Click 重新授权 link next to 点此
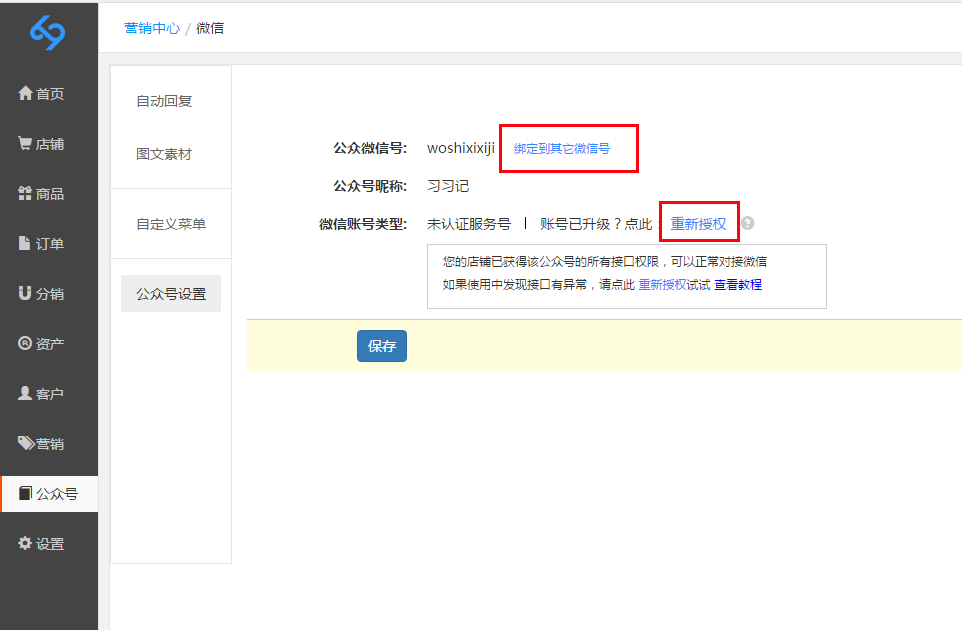This screenshot has width=962, height=630. pos(698,224)
